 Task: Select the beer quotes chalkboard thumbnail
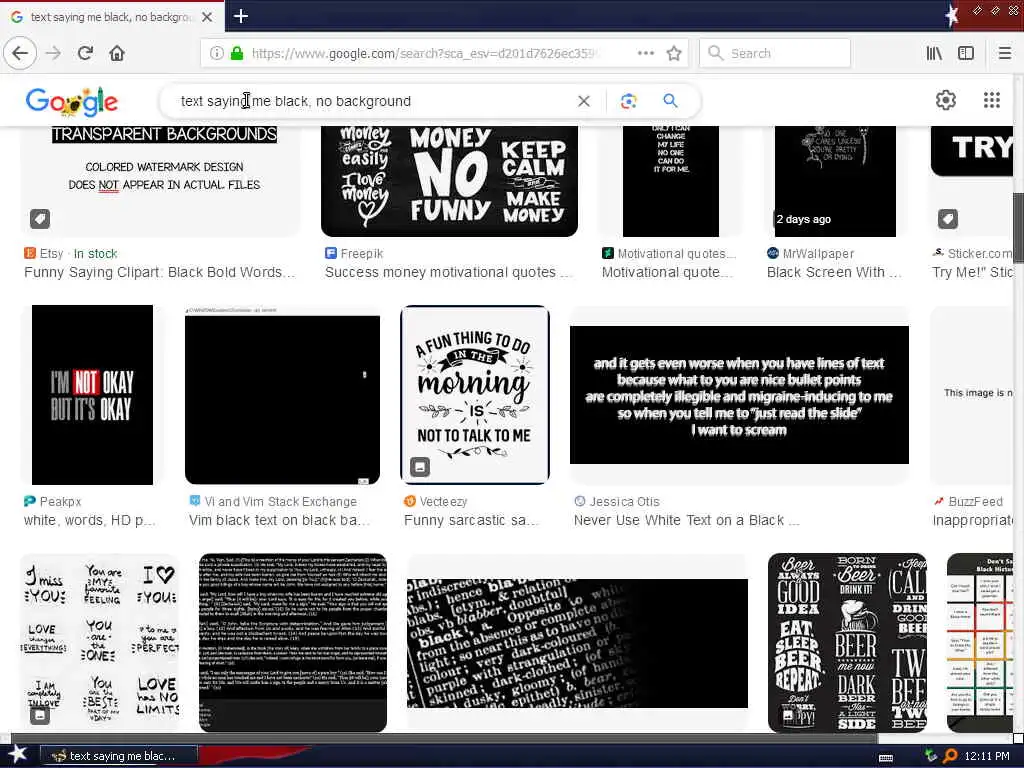point(847,643)
